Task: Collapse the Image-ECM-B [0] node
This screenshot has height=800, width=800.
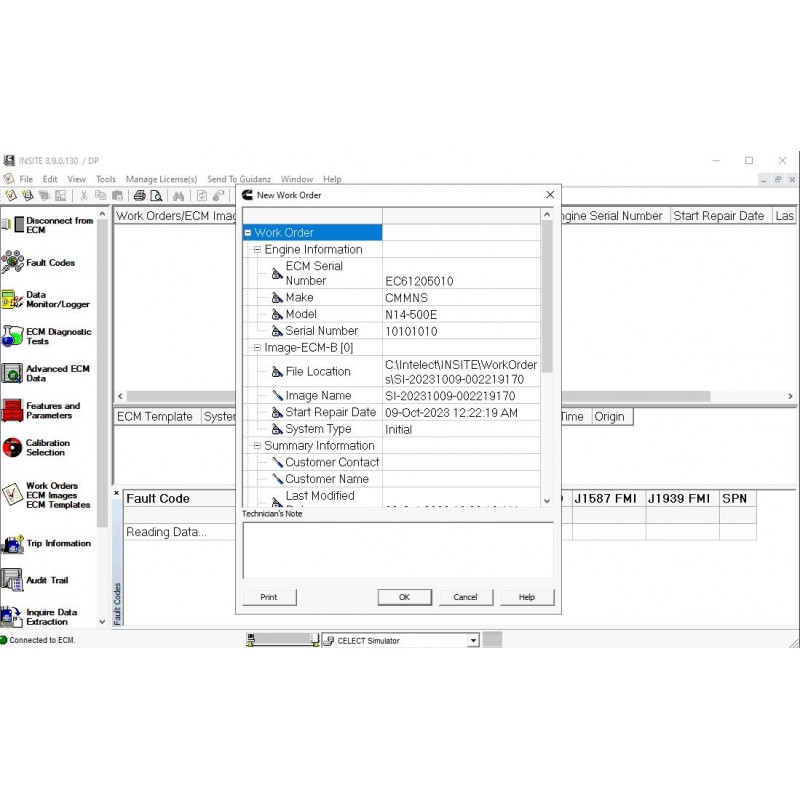Action: point(257,347)
